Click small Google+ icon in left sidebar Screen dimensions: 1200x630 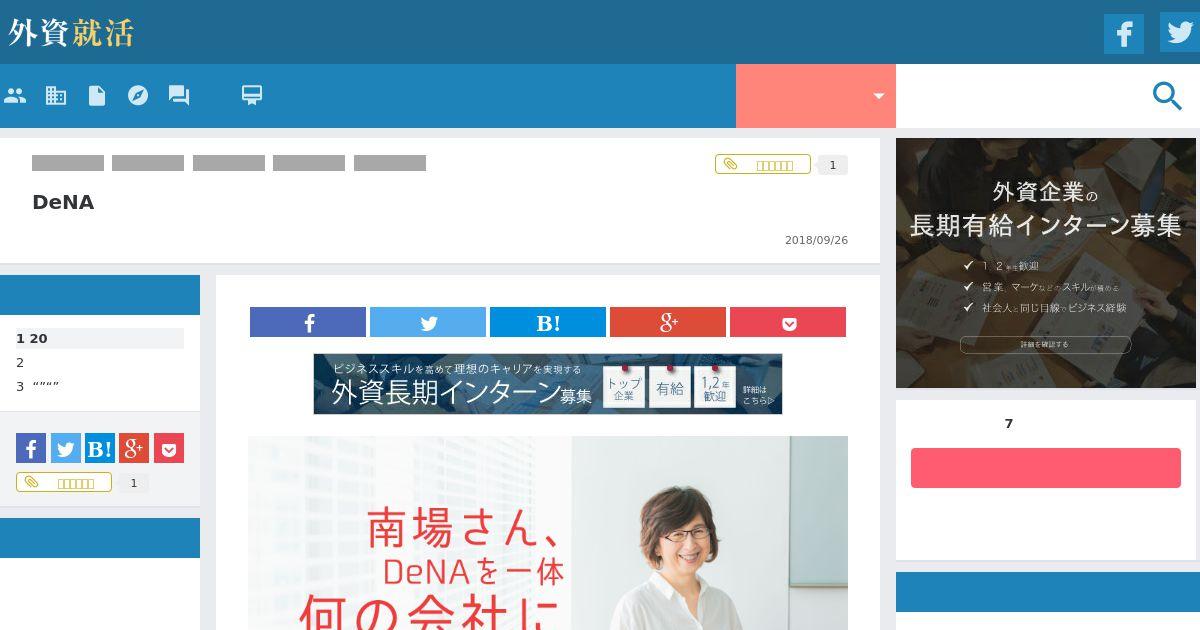click(134, 448)
